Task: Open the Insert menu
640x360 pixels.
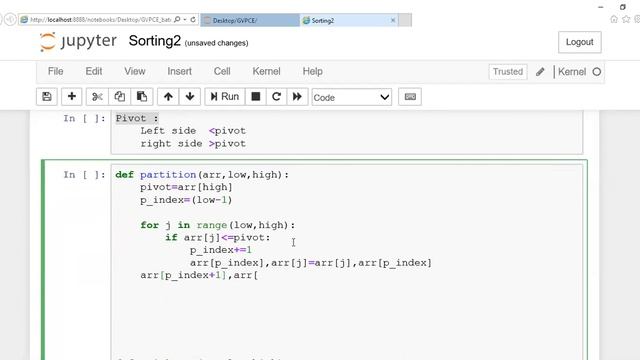Action: (179, 71)
